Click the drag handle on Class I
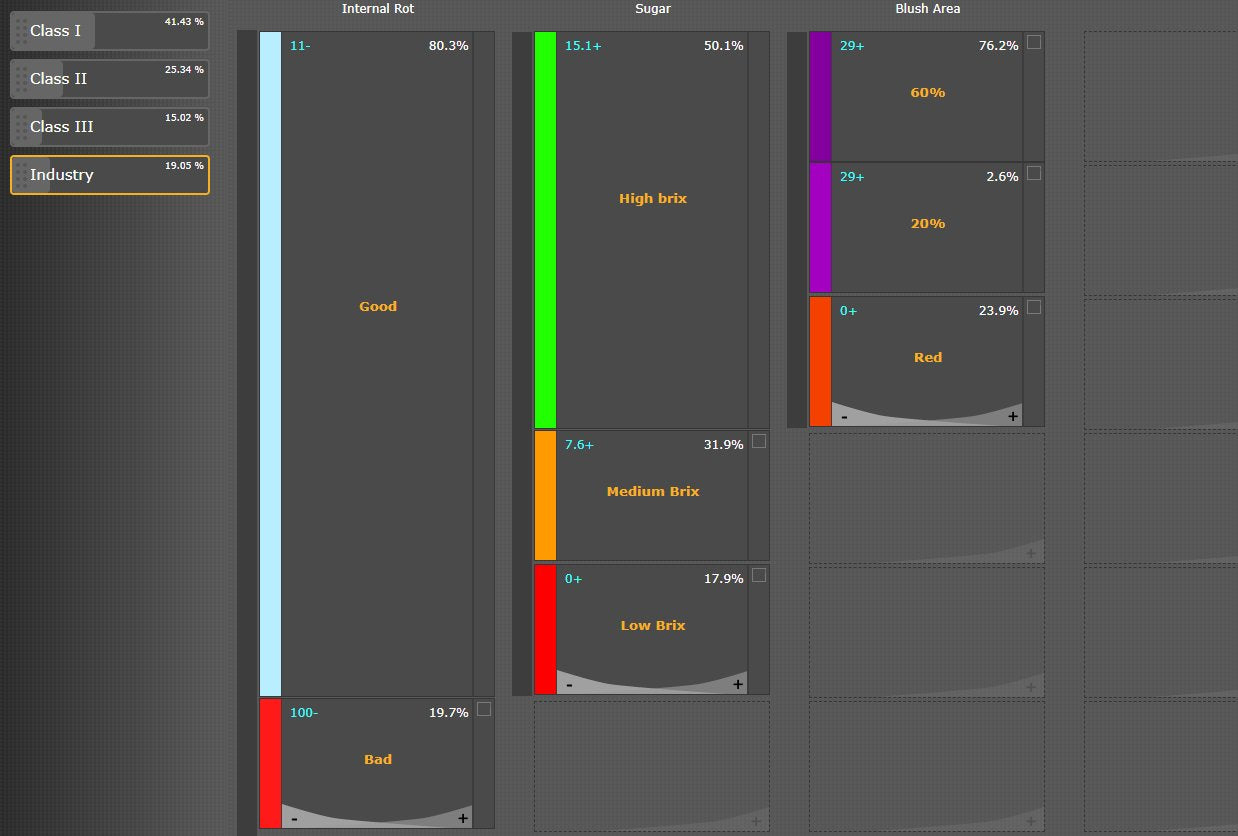The image size is (1238, 836). pos(21,31)
